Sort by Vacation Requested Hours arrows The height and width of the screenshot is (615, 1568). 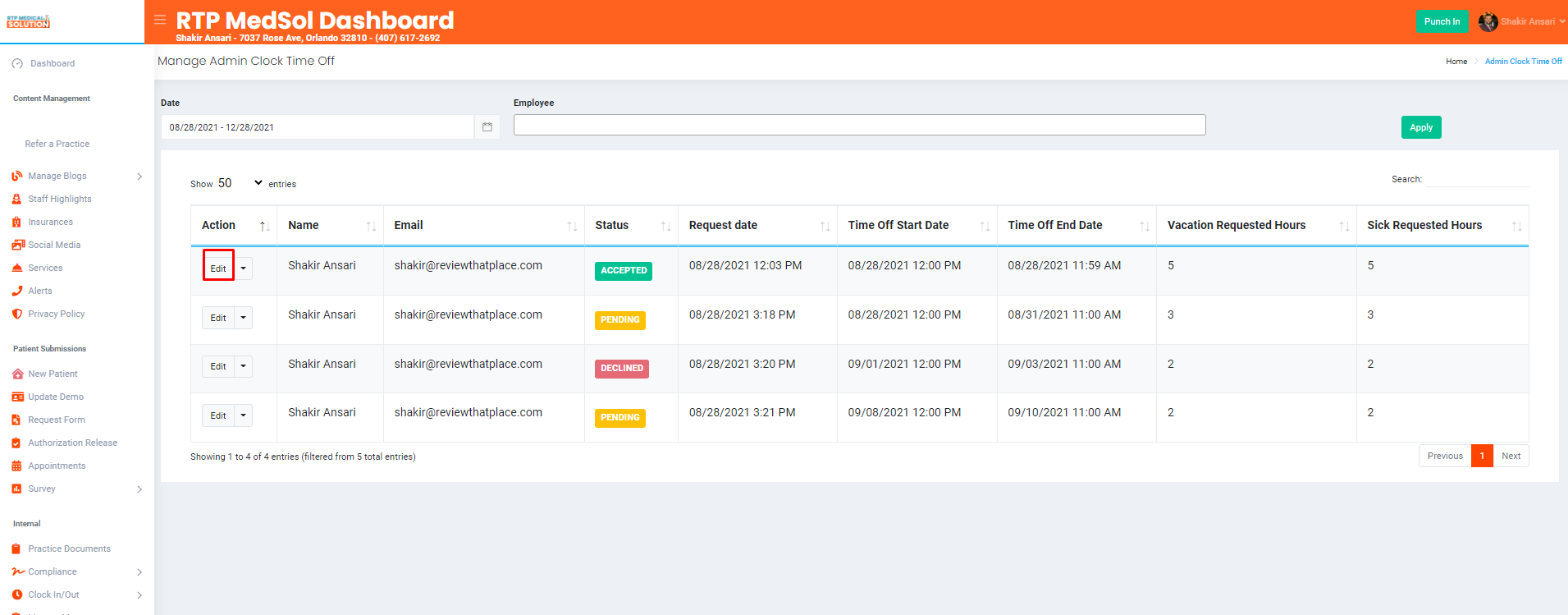1344,226
